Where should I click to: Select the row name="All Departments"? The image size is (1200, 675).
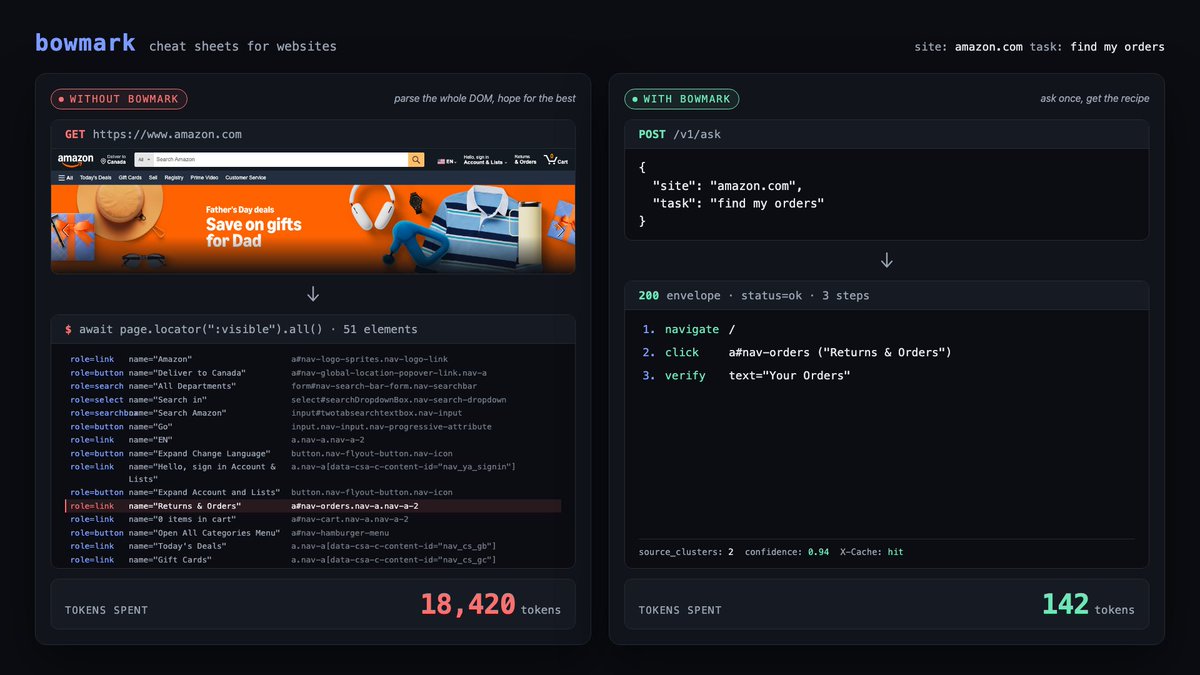coord(313,386)
